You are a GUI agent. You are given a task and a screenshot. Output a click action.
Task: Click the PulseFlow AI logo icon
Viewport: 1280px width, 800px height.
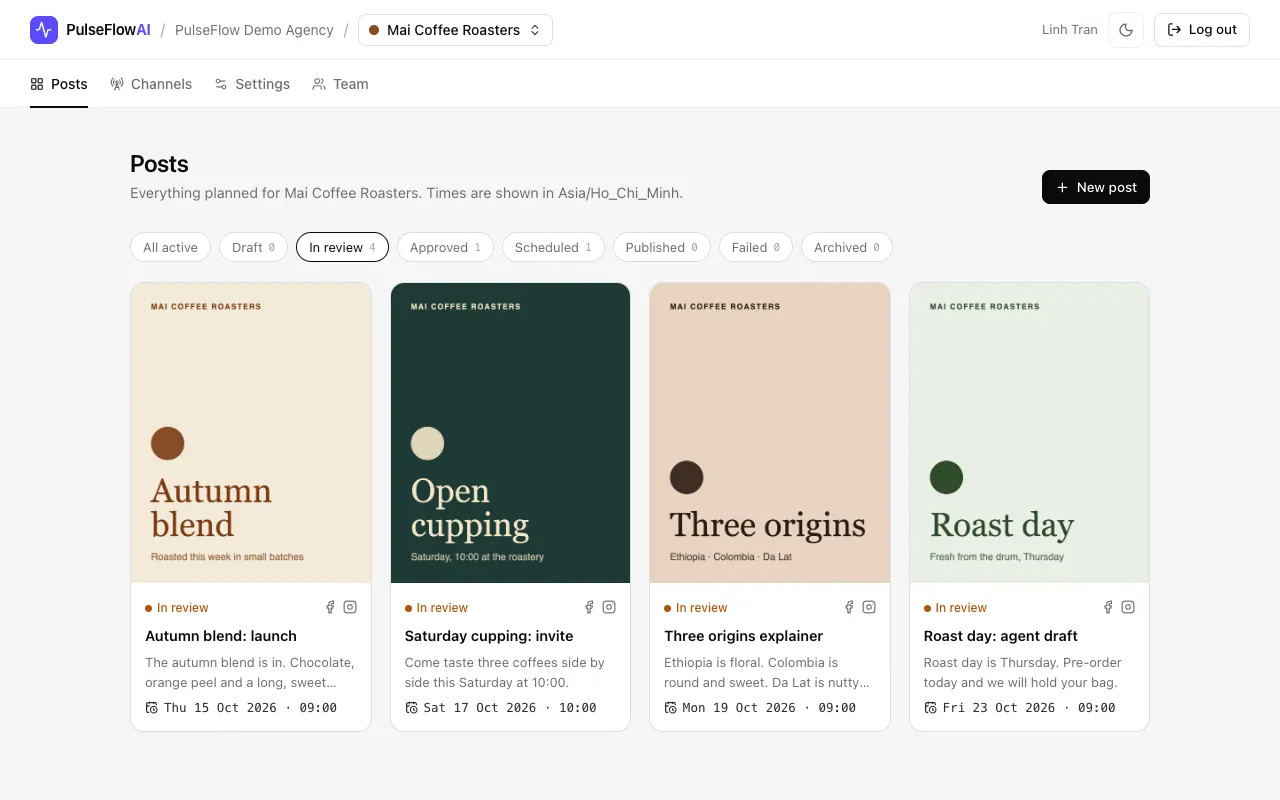pos(44,30)
